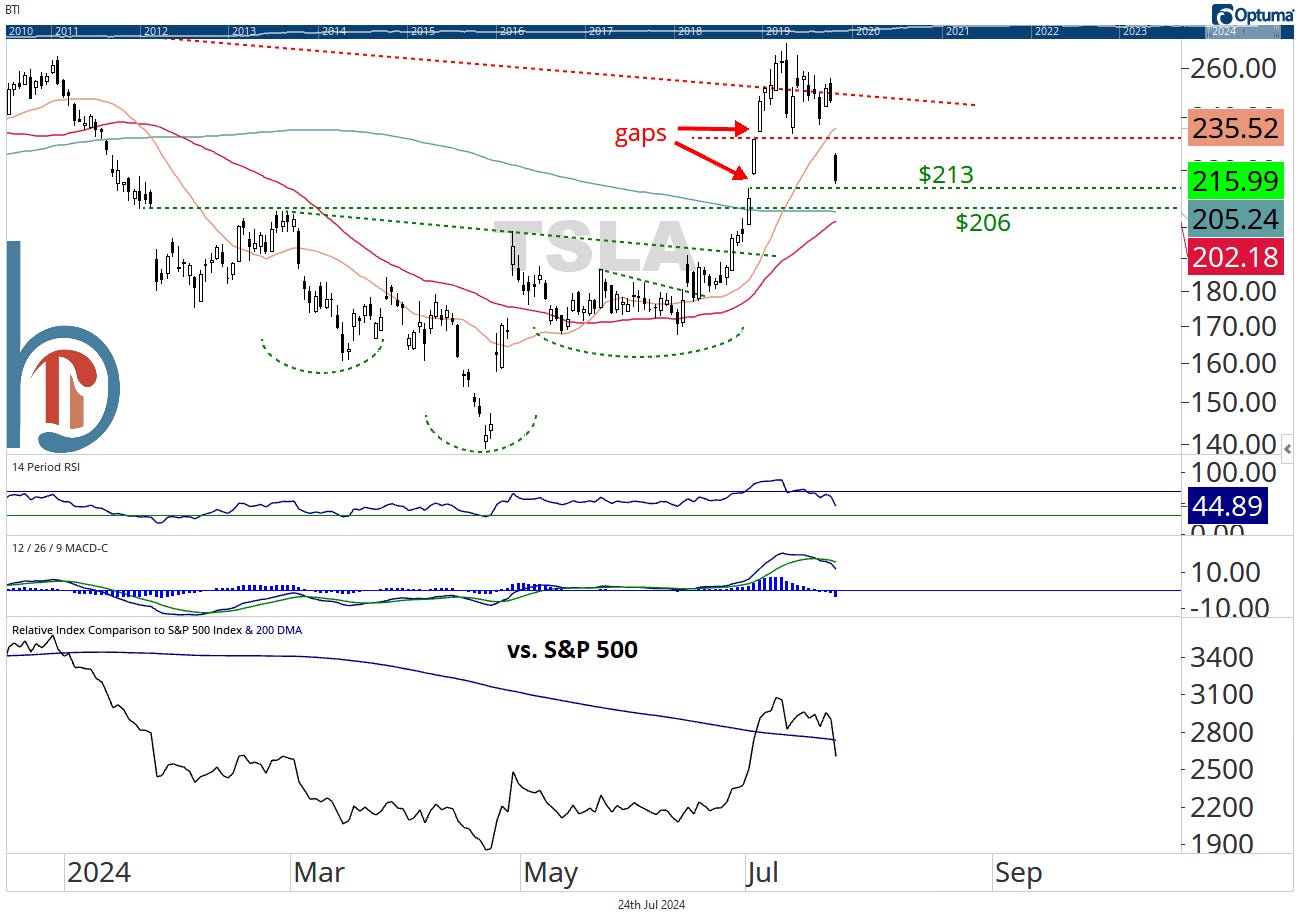Viewport: 1300px width, 924px height.
Task: Jump to 2012 in the timeline bar
Action: (155, 31)
